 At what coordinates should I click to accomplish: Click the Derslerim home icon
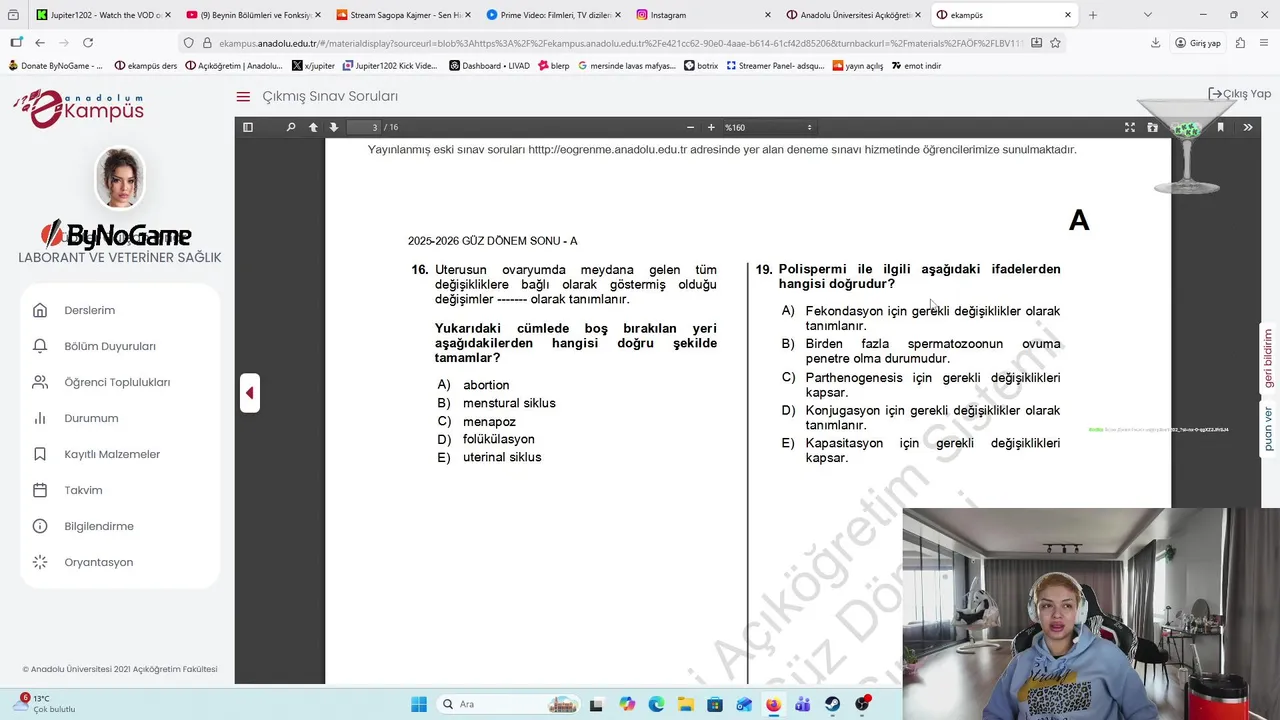point(40,310)
